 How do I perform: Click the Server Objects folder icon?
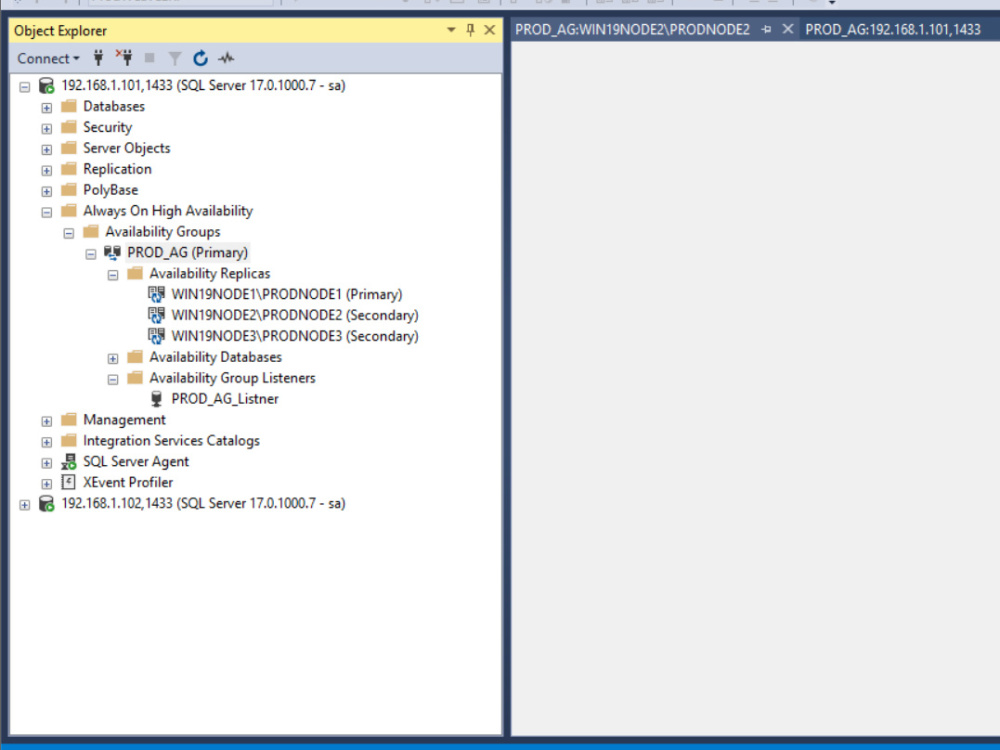(69, 148)
